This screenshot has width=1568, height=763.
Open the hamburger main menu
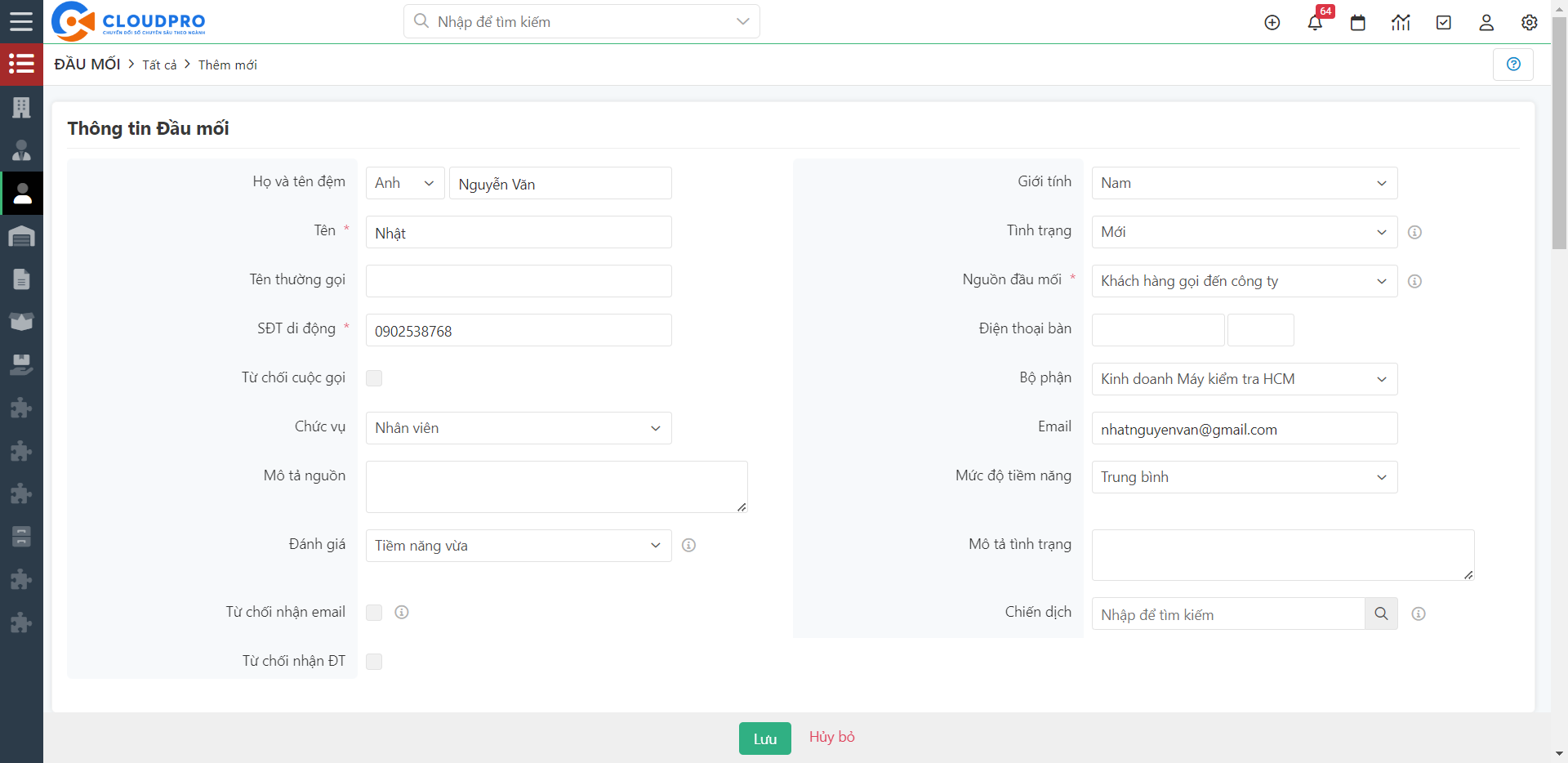(x=21, y=21)
